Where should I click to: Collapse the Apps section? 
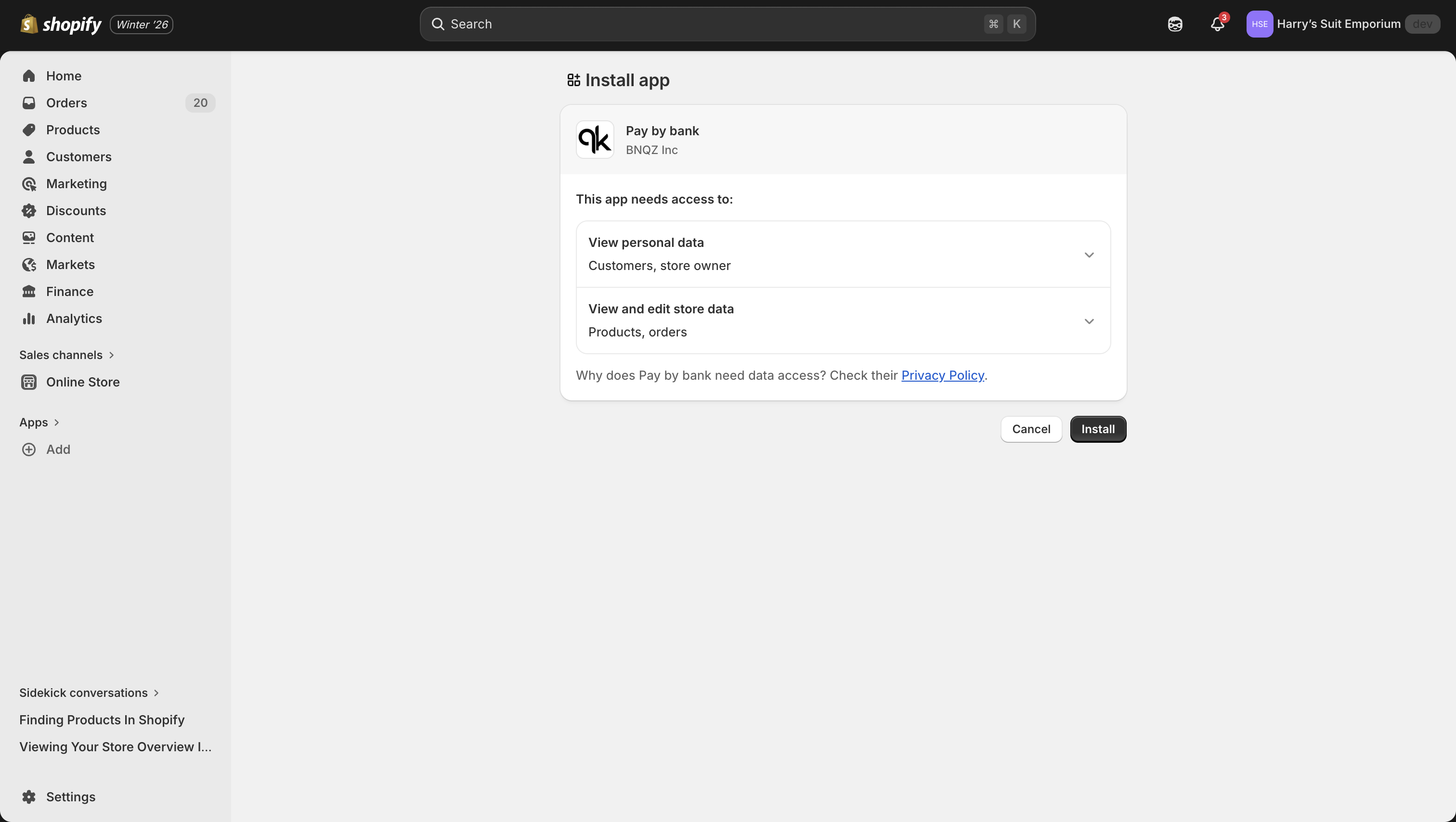57,422
